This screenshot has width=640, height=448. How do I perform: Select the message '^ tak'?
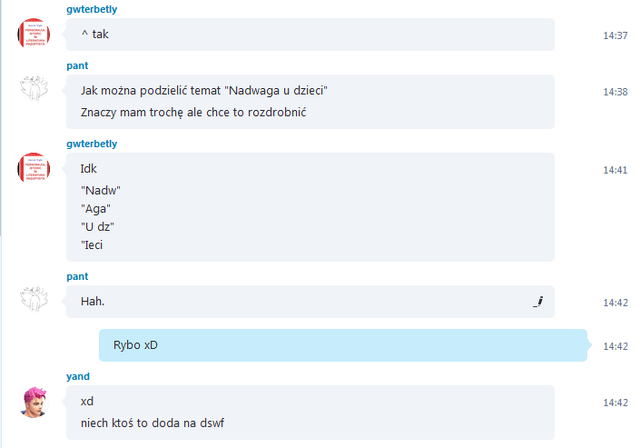tap(95, 34)
